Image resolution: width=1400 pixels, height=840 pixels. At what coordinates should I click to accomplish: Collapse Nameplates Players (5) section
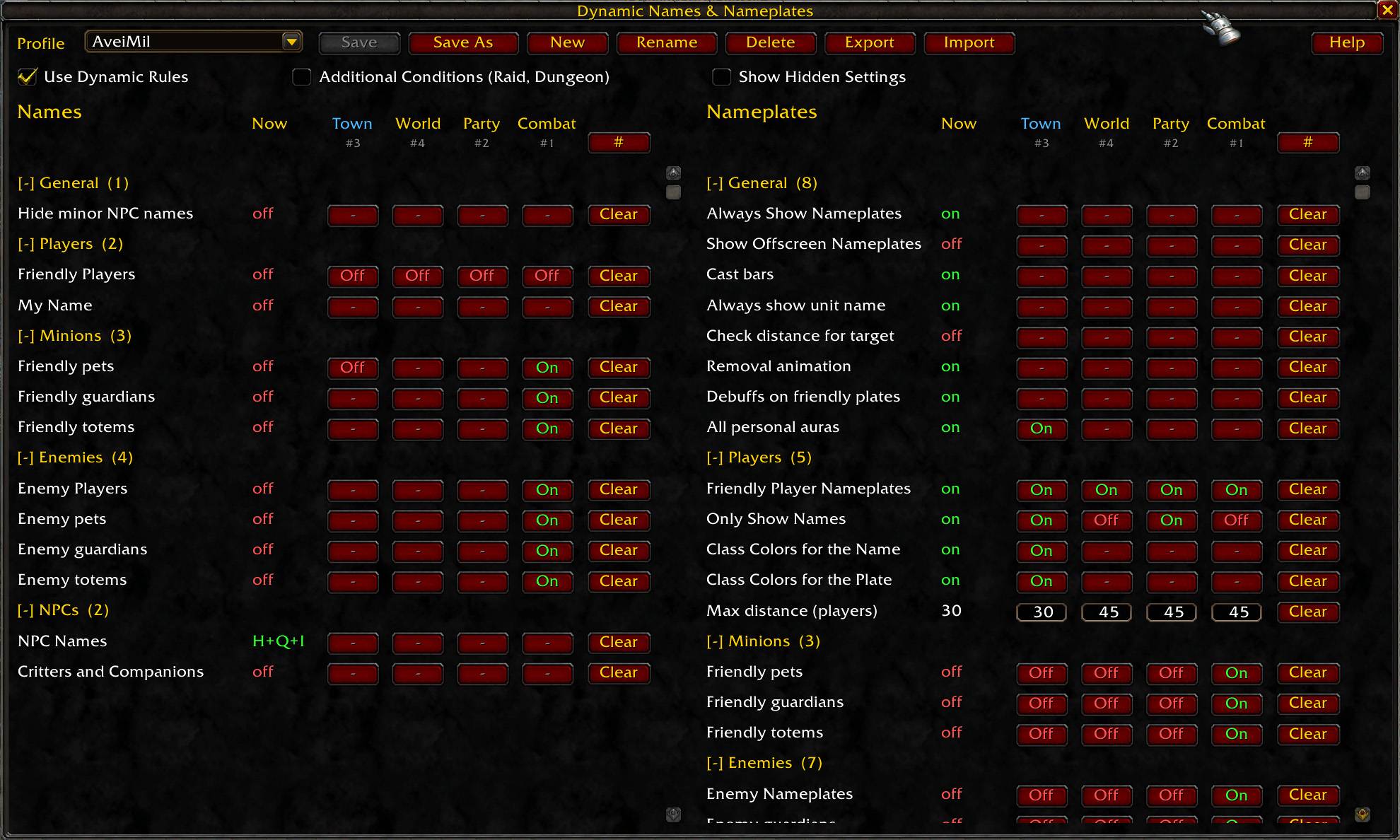click(759, 457)
